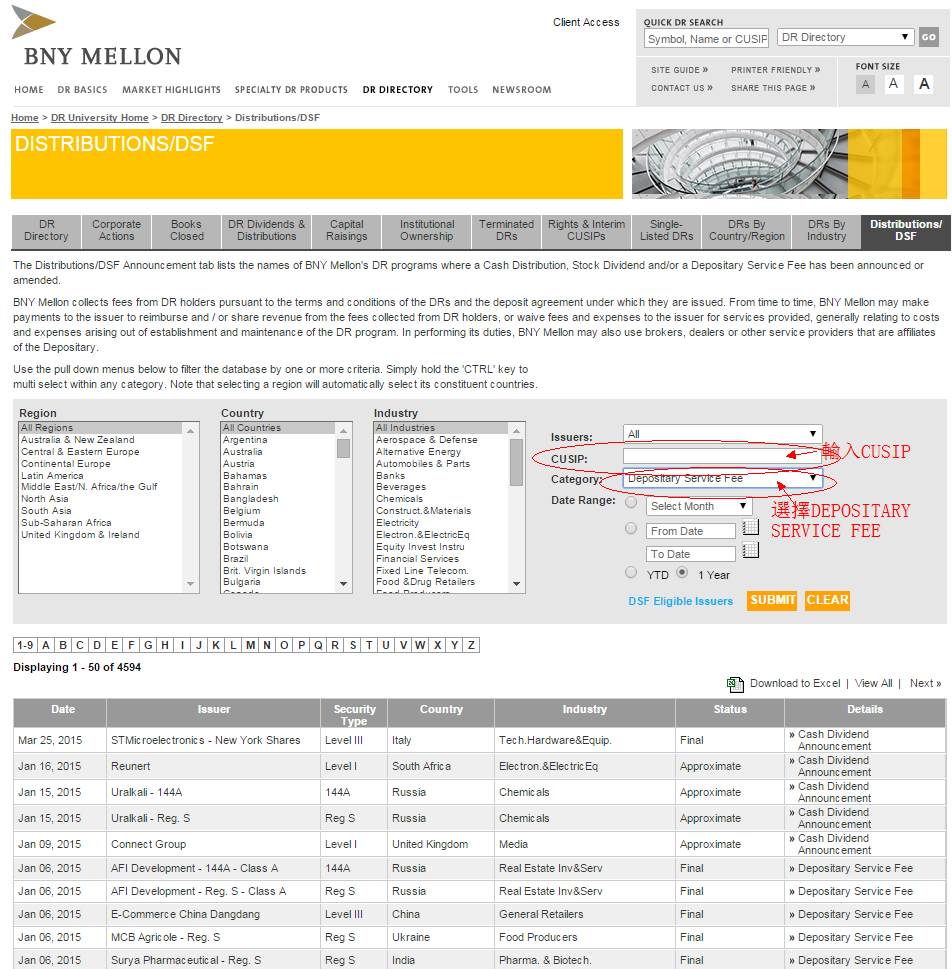Click the Home breadcrumb link
Image resolution: width=952 pixels, height=969 pixels.
(x=25, y=117)
